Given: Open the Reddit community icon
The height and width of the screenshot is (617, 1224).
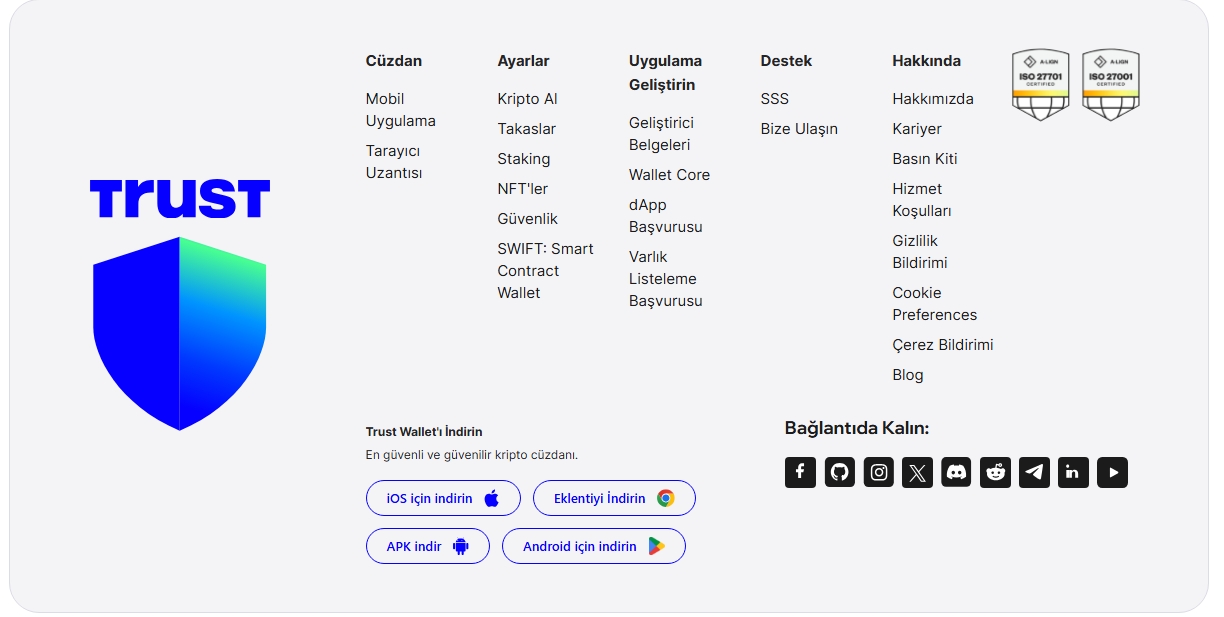Looking at the screenshot, I should [x=995, y=472].
